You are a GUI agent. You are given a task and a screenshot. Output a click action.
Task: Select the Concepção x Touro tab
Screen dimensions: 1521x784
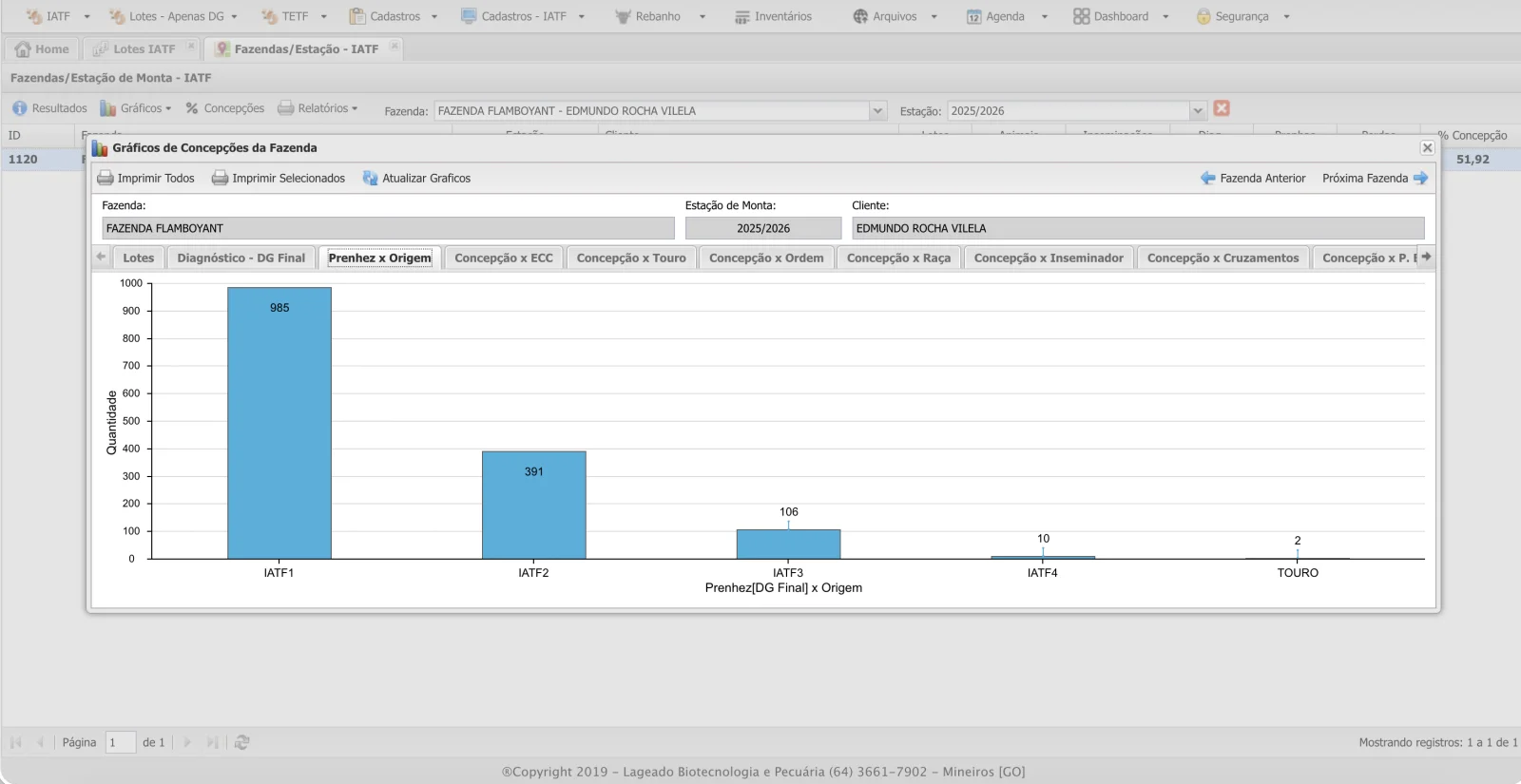tap(631, 258)
